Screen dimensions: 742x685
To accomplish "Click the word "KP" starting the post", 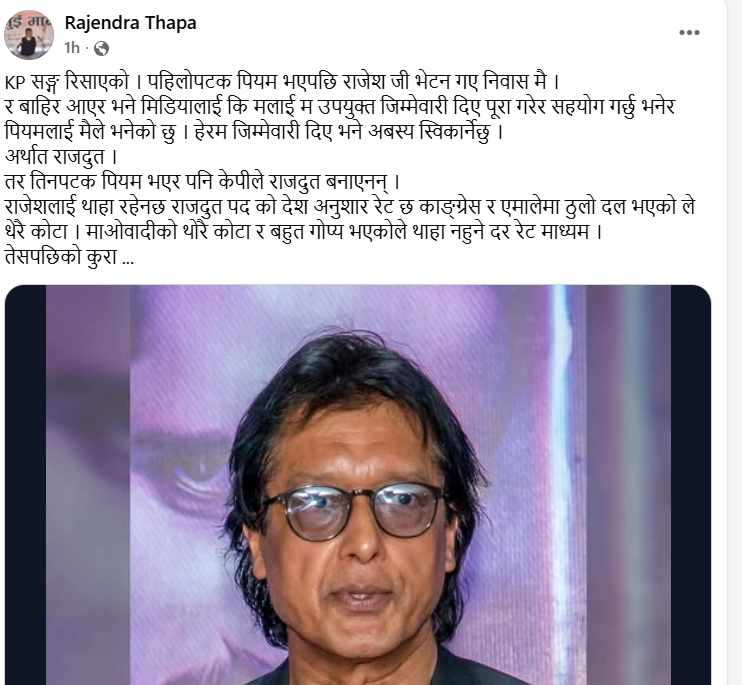I will coord(15,83).
